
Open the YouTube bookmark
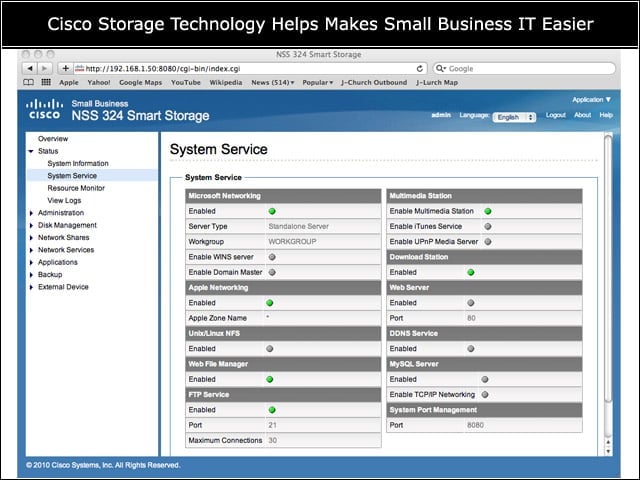186,82
